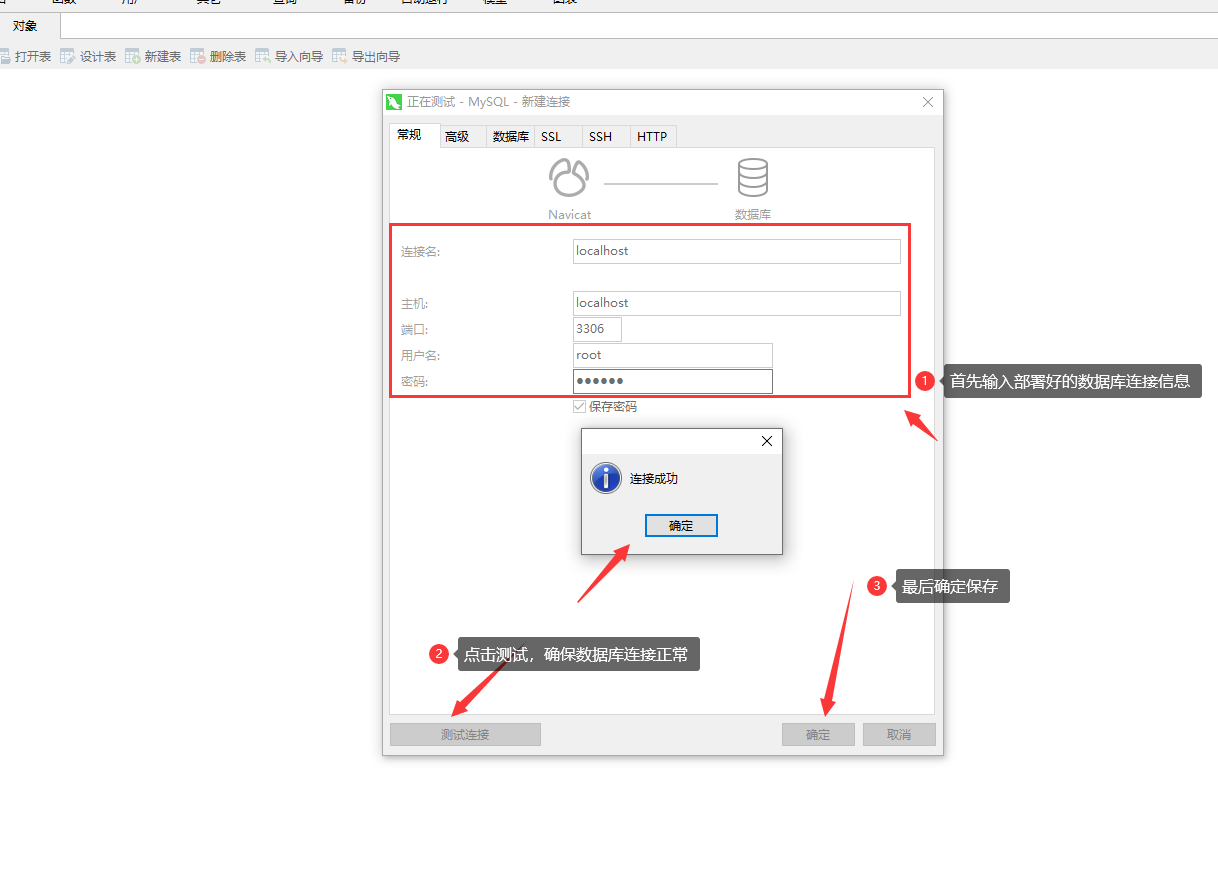This screenshot has height=874, width=1218.
Task: Toggle the Save Password (保存密码) checkbox
Action: [x=579, y=406]
